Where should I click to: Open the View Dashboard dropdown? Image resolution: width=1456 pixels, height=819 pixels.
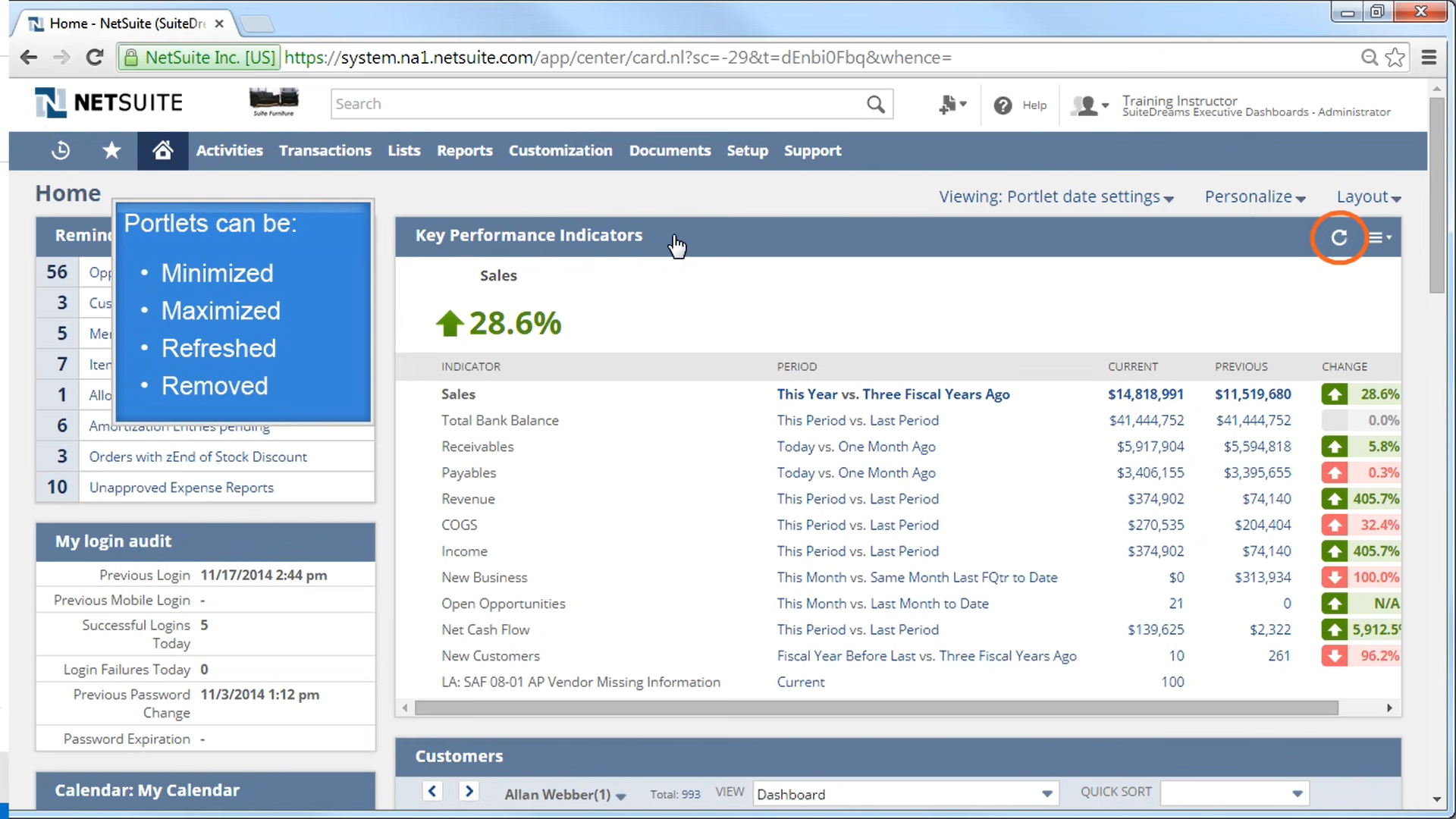click(x=906, y=794)
